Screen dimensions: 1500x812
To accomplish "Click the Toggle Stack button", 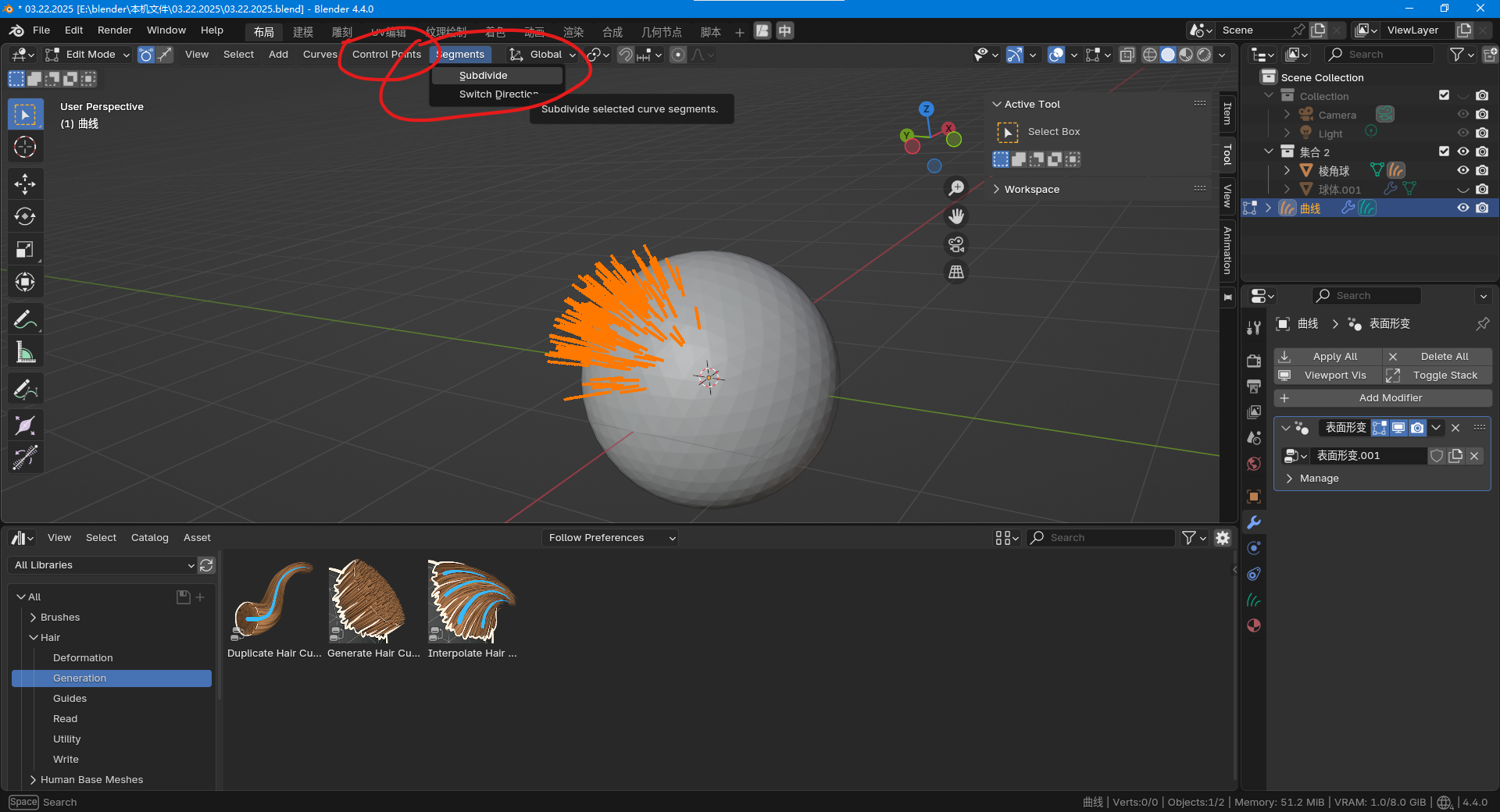I will (x=1437, y=376).
